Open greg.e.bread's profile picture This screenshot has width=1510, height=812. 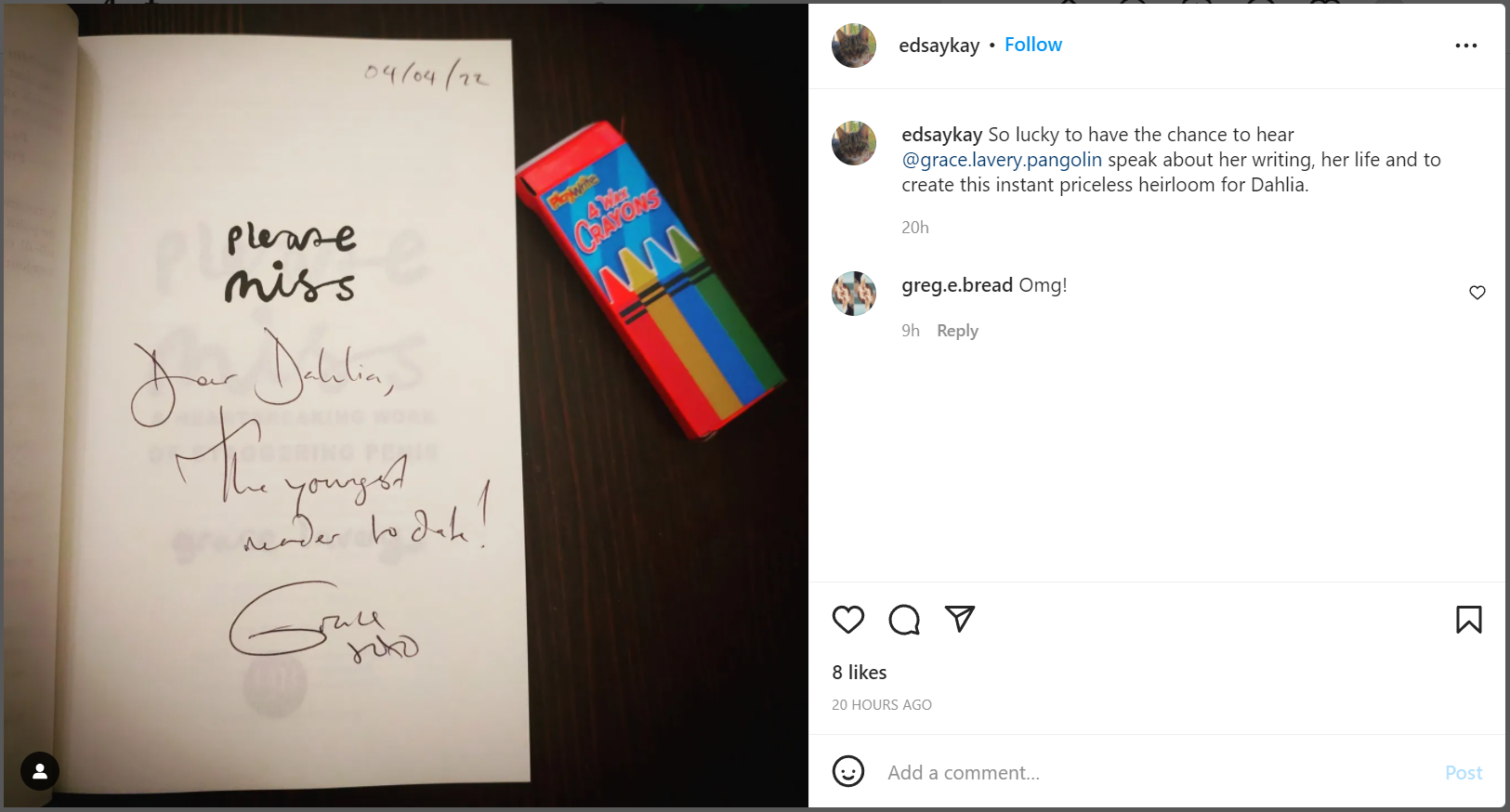(854, 294)
